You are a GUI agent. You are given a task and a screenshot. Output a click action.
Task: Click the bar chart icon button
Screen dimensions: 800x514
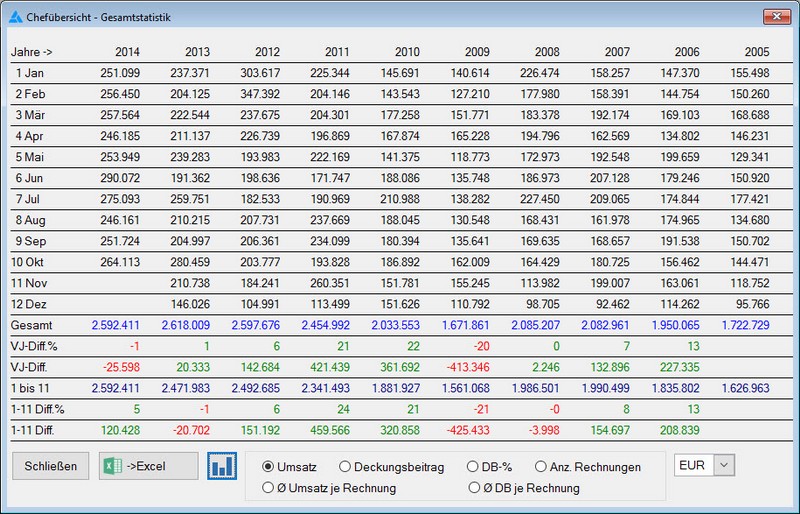tap(222, 467)
